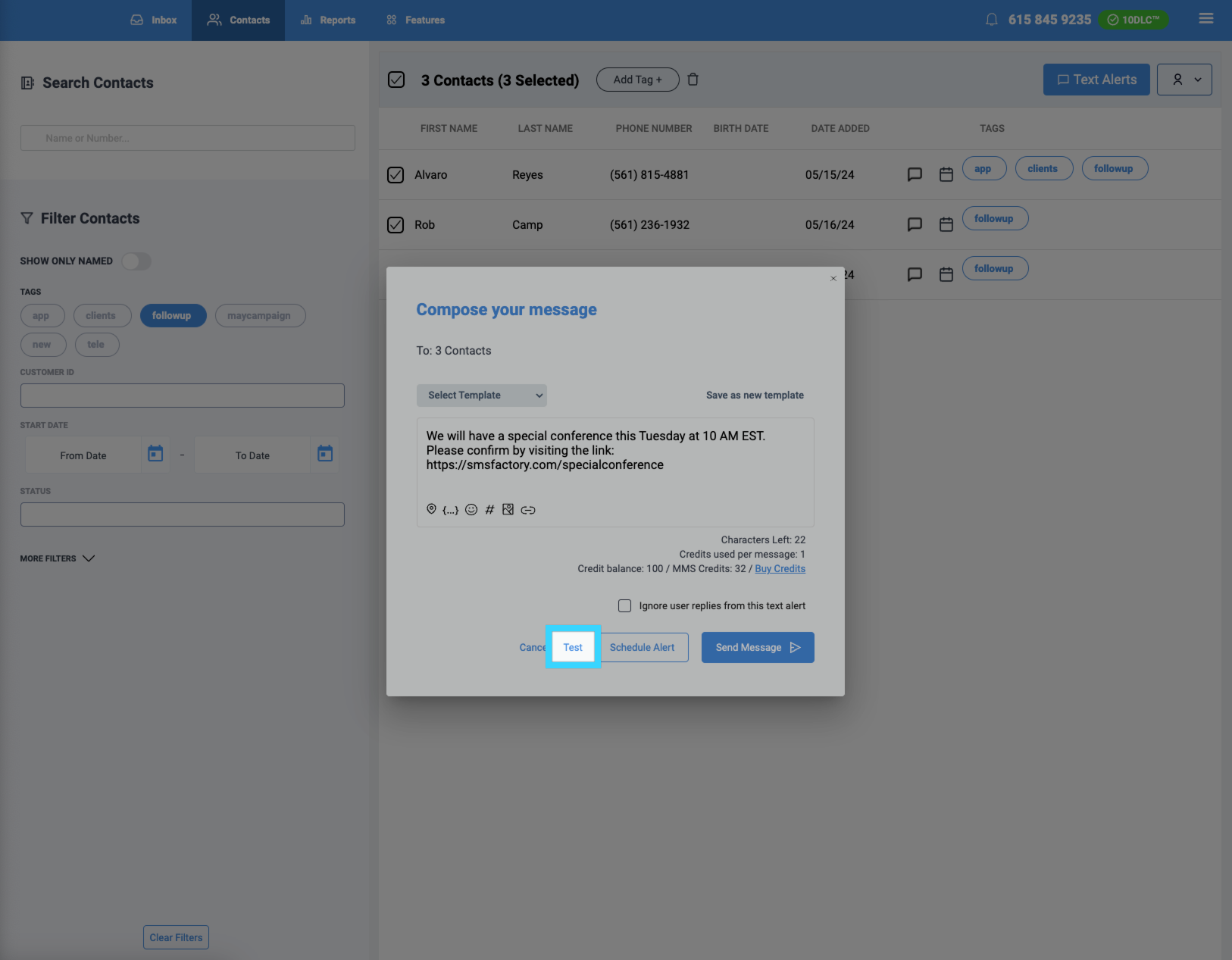Image resolution: width=1232 pixels, height=960 pixels.
Task: Click the location pin icon in message editor
Action: pyautogui.click(x=431, y=509)
